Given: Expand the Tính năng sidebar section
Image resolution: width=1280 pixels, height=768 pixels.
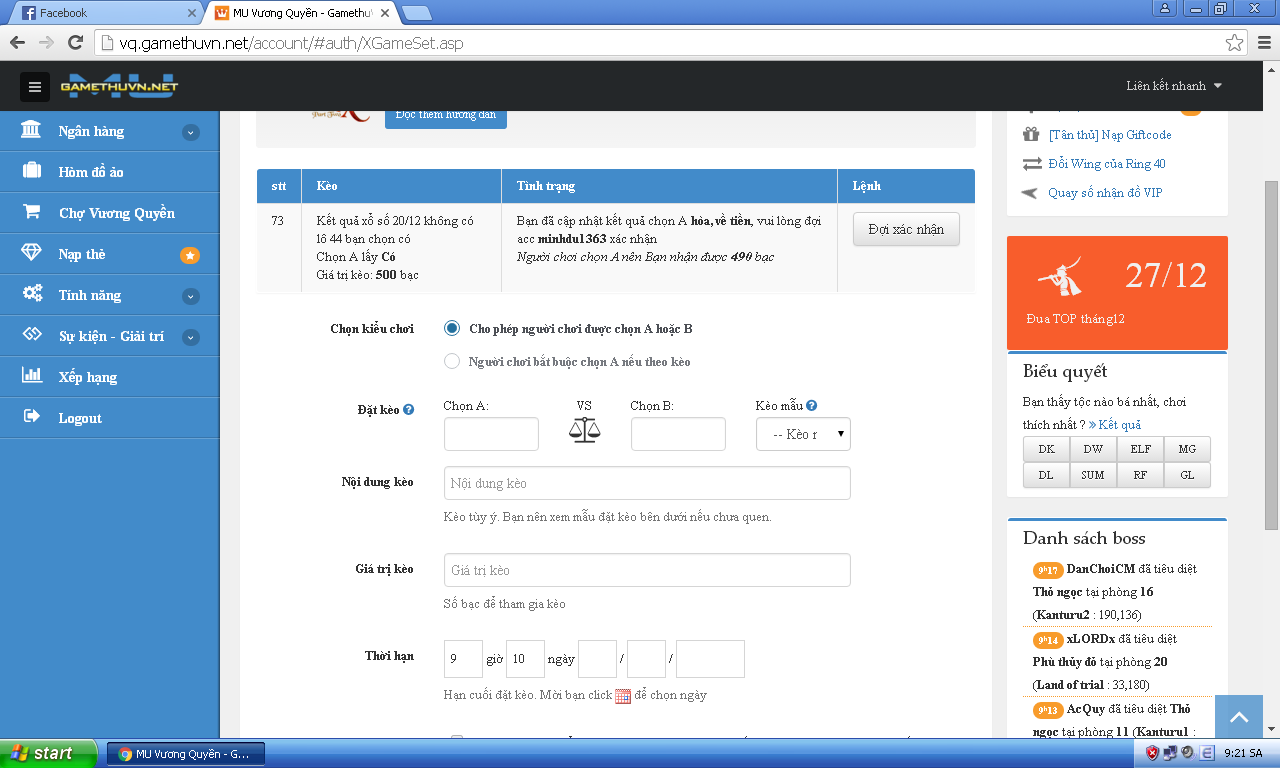Looking at the screenshot, I should (x=191, y=296).
